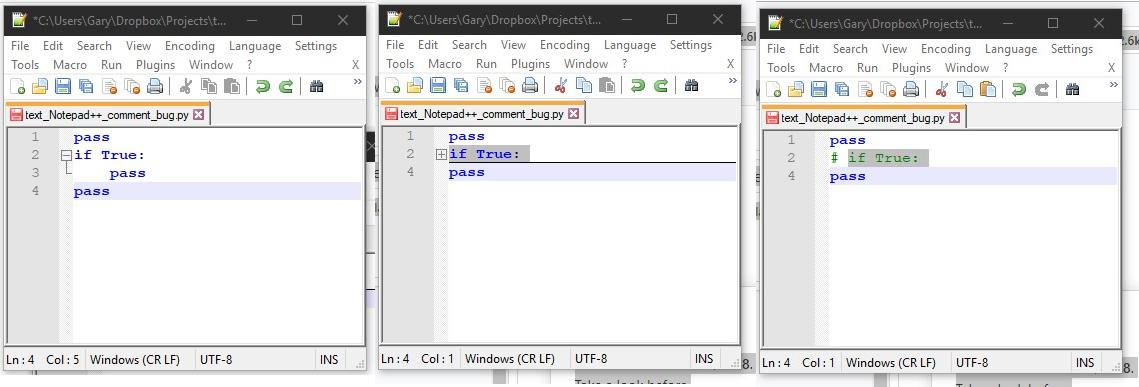Click the Open file icon in the right window
This screenshot has height=387, width=1139.
coord(796,89)
